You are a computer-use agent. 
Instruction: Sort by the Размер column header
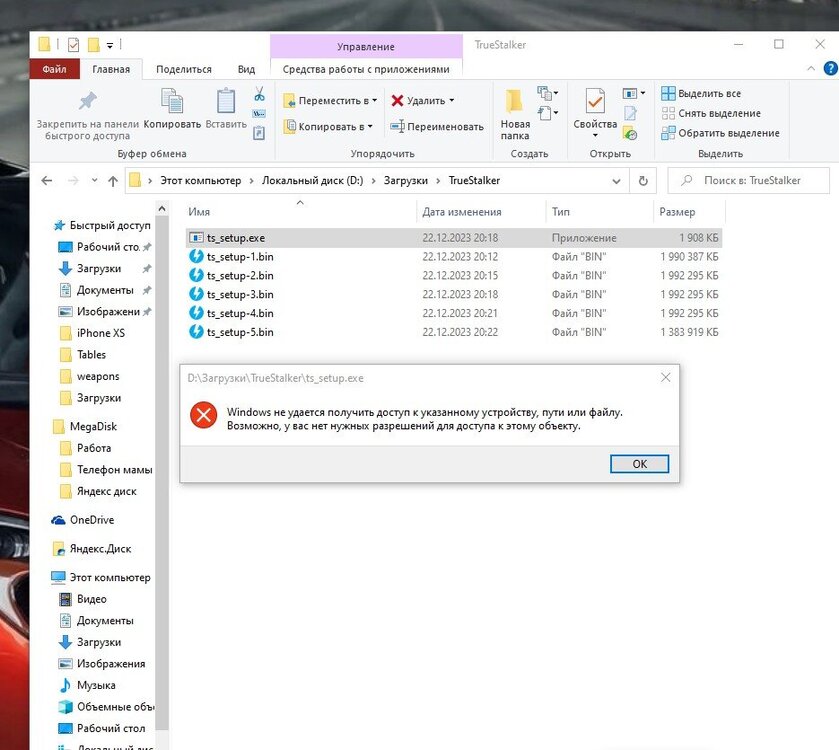(x=689, y=212)
